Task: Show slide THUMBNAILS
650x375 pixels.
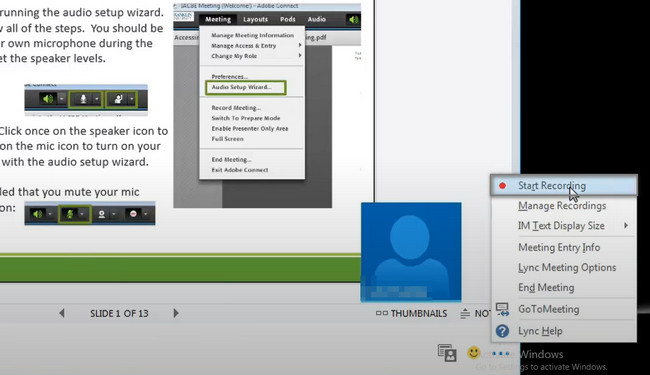Action: (x=412, y=313)
